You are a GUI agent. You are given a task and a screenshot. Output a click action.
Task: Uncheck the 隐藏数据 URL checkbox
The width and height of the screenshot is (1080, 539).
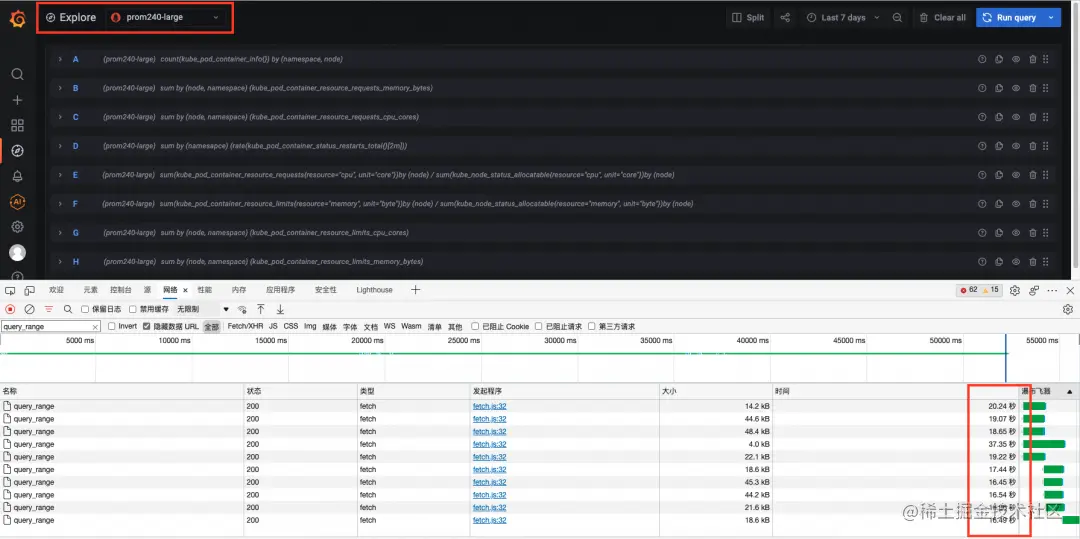147,326
